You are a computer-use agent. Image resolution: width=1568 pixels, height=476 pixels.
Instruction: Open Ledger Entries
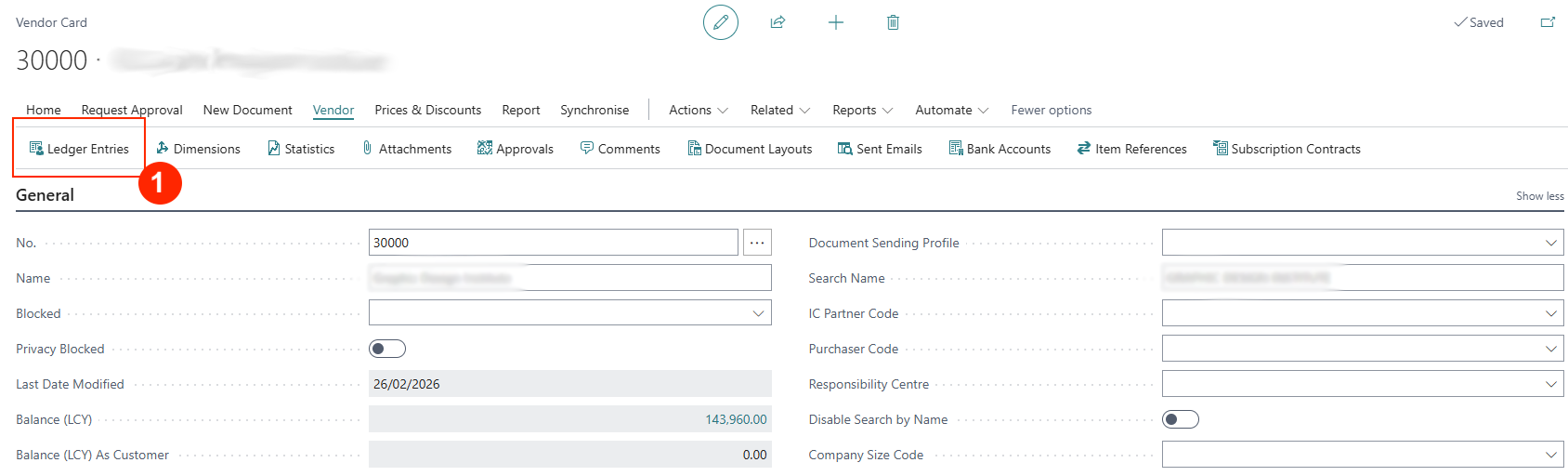(x=79, y=149)
